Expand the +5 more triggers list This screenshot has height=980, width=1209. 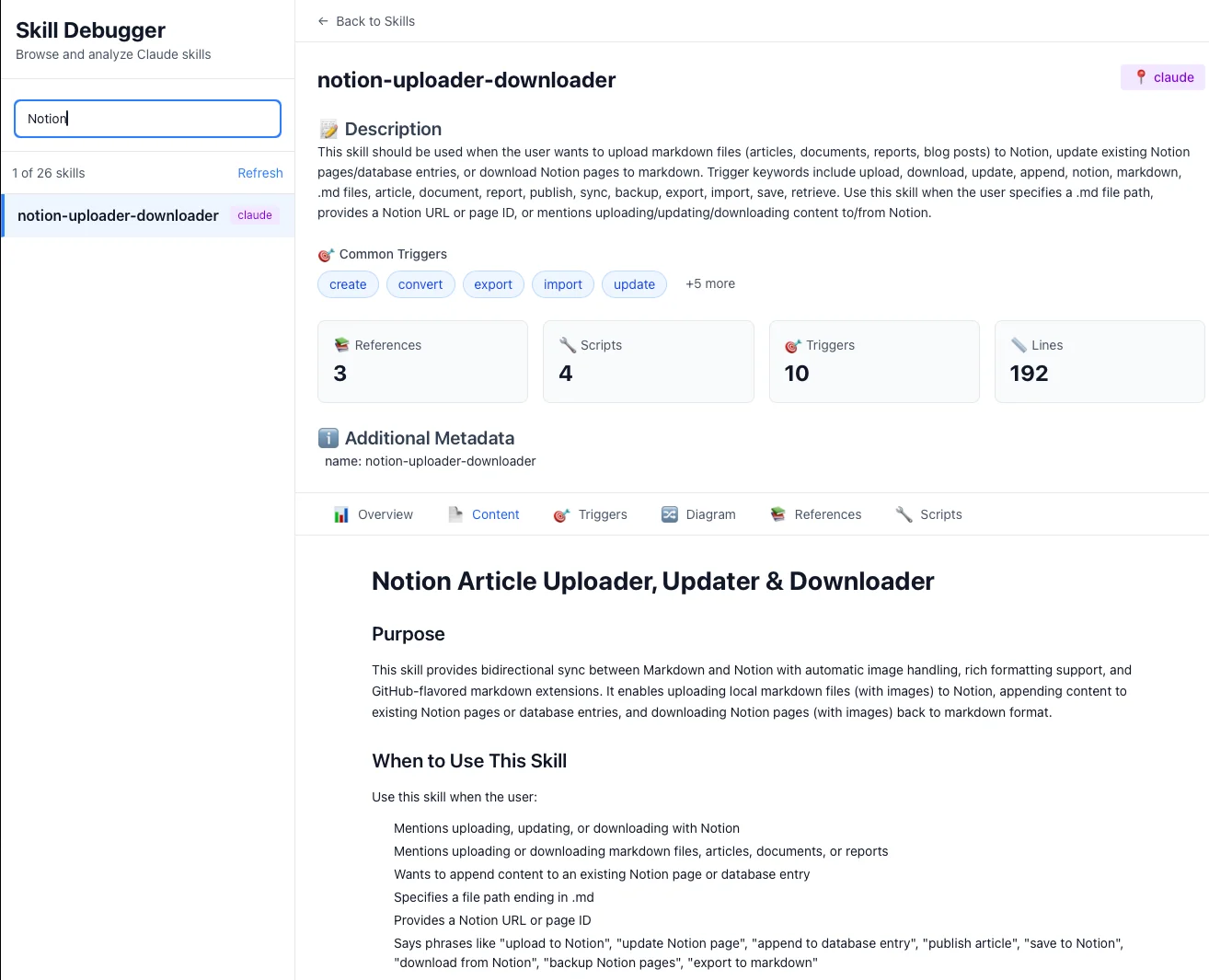click(709, 283)
